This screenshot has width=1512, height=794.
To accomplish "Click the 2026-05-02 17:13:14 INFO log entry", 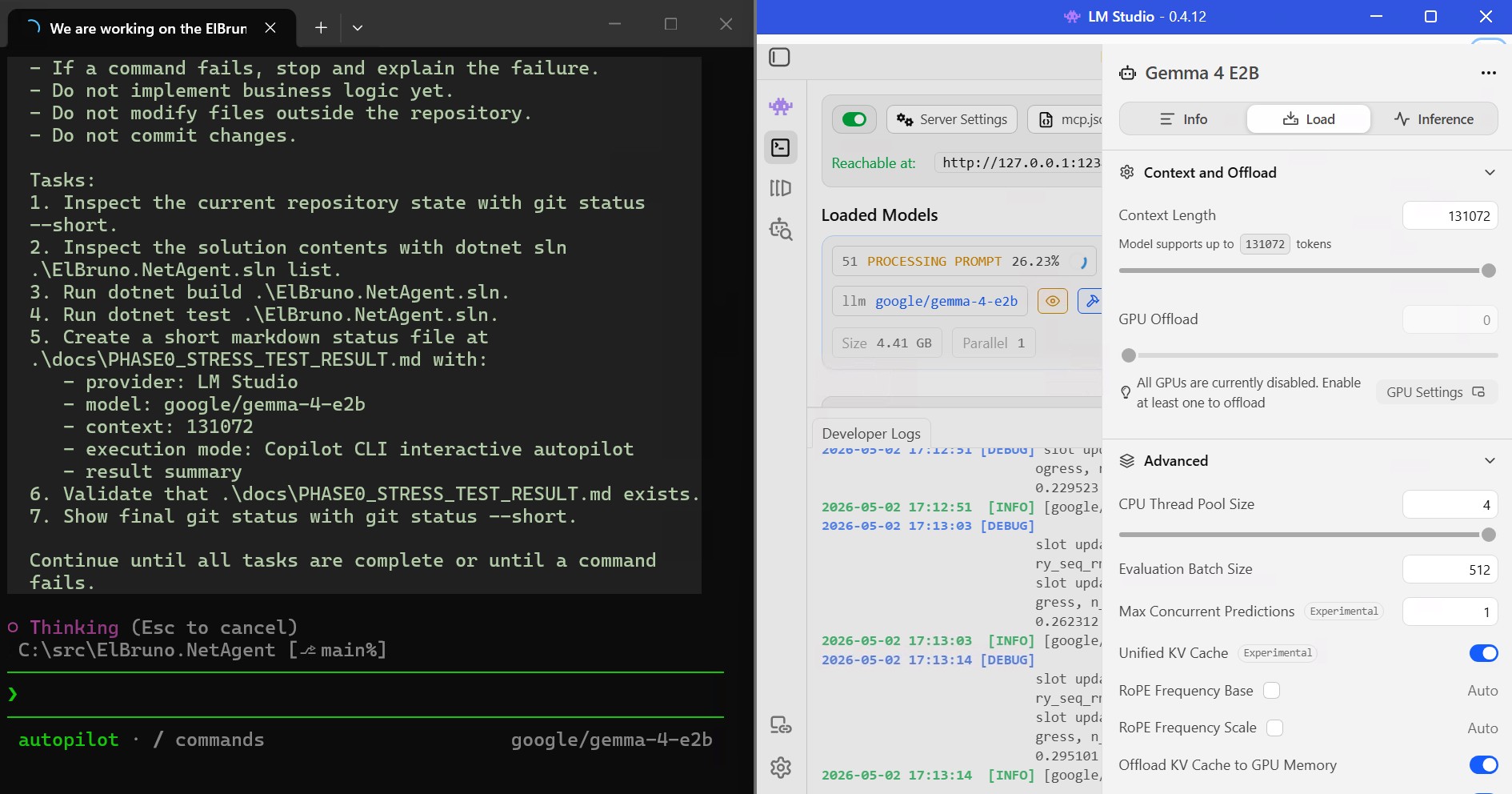I will tap(961, 775).
